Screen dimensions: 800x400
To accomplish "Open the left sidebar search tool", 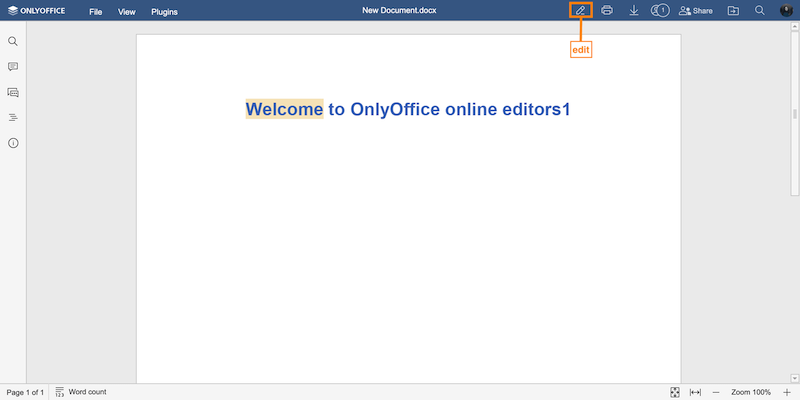I will [x=13, y=42].
